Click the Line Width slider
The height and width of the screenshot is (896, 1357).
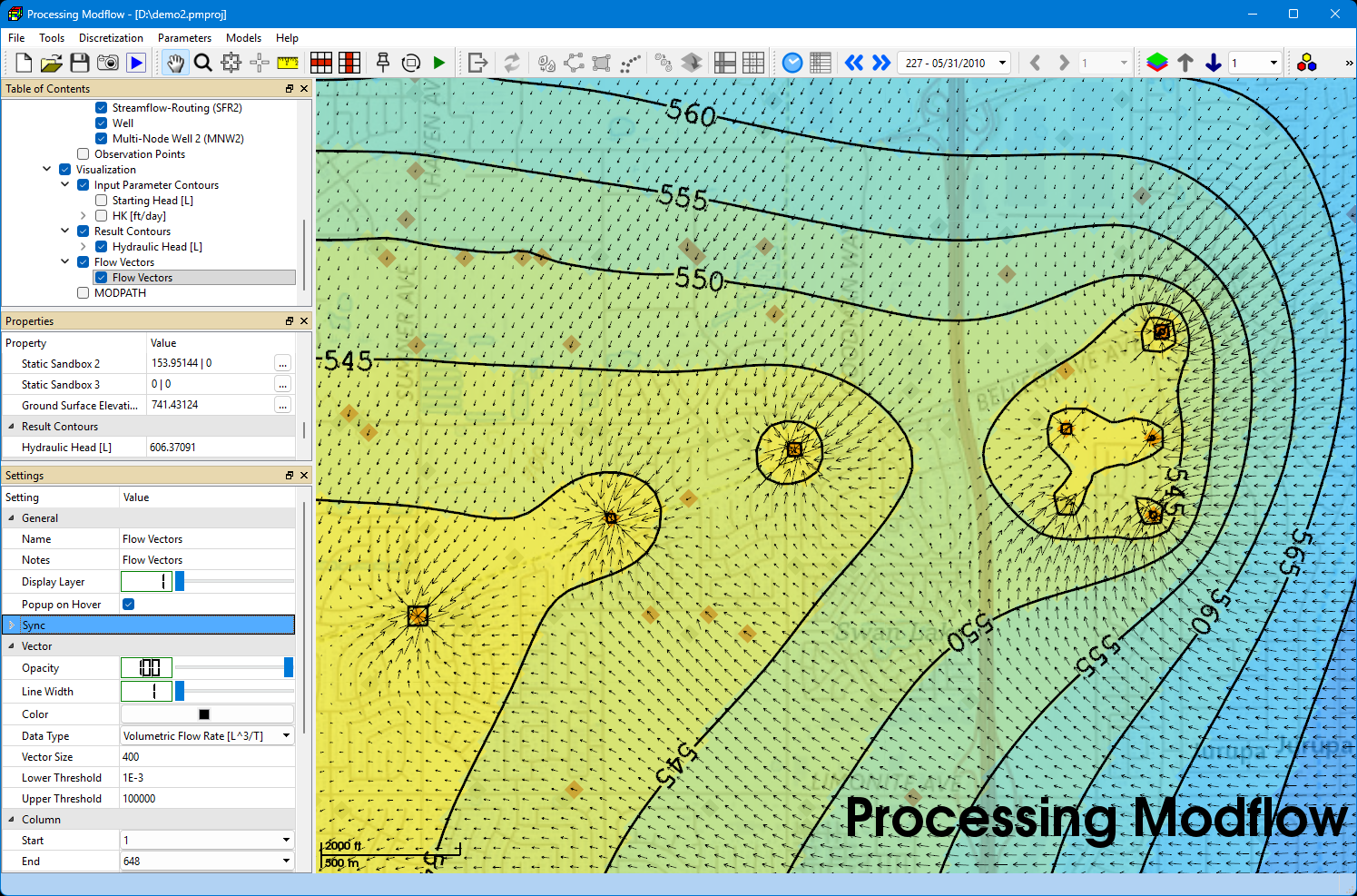click(234, 692)
